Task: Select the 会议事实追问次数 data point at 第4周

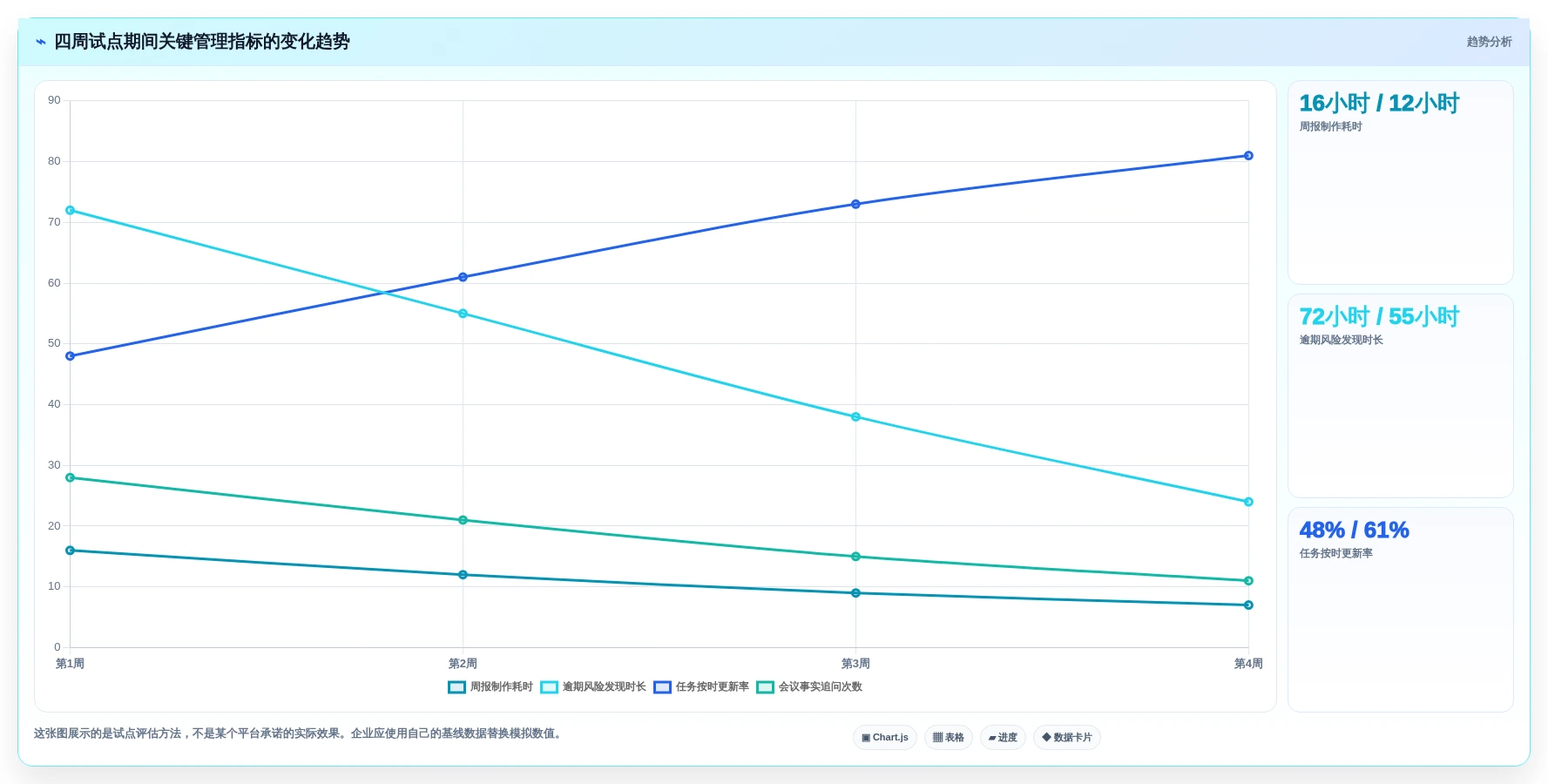Action: (x=1248, y=581)
